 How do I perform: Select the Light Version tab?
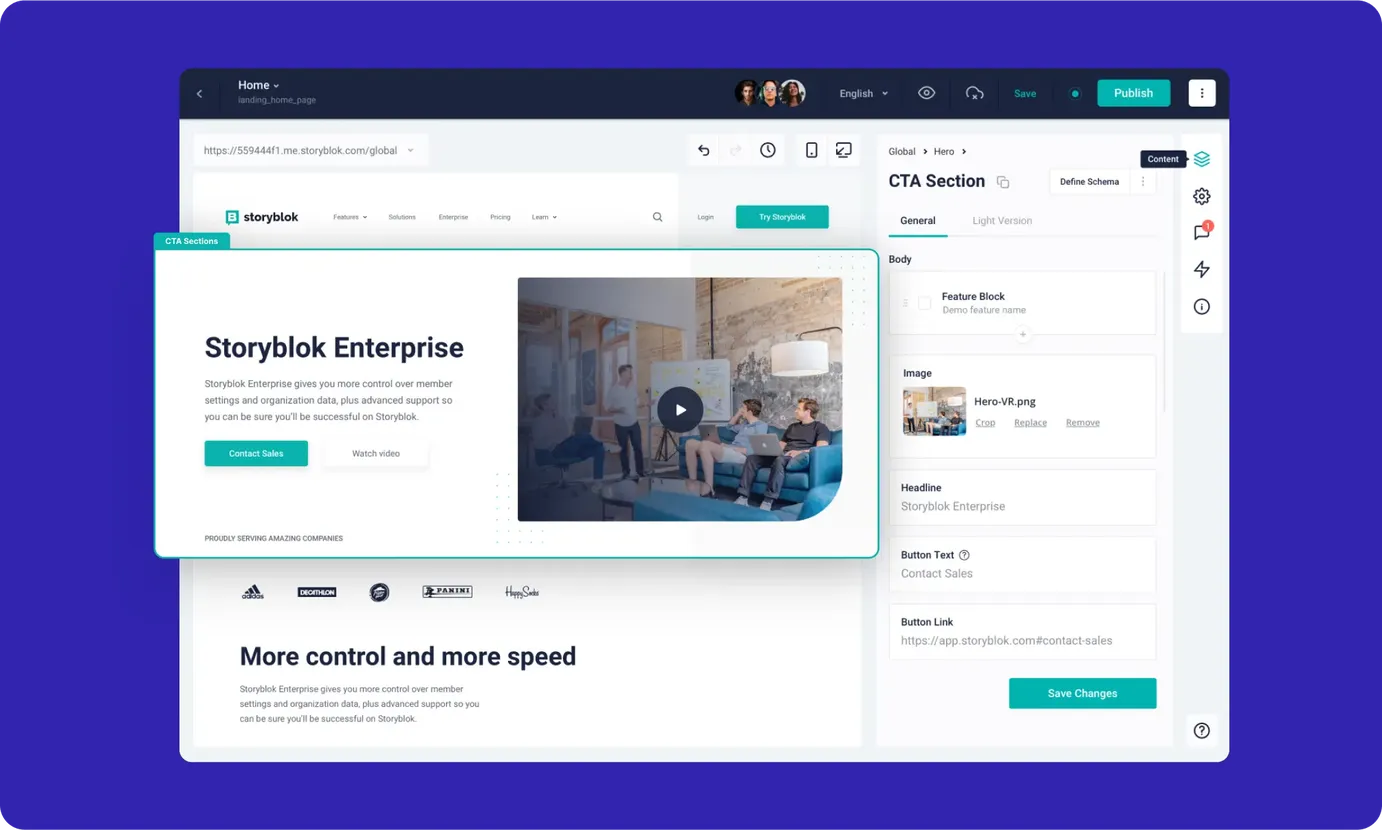[1002, 221]
